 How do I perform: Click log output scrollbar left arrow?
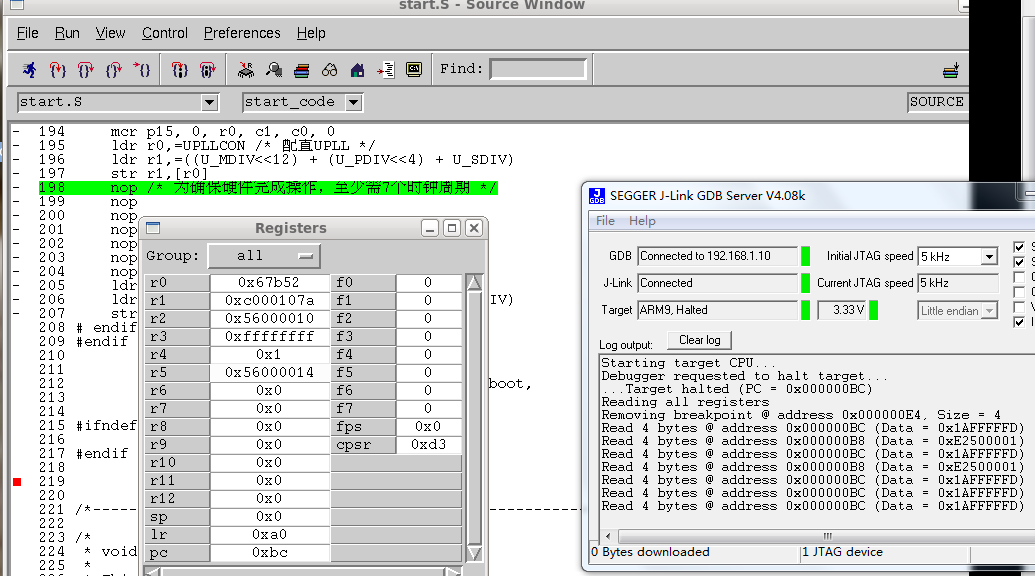608,536
